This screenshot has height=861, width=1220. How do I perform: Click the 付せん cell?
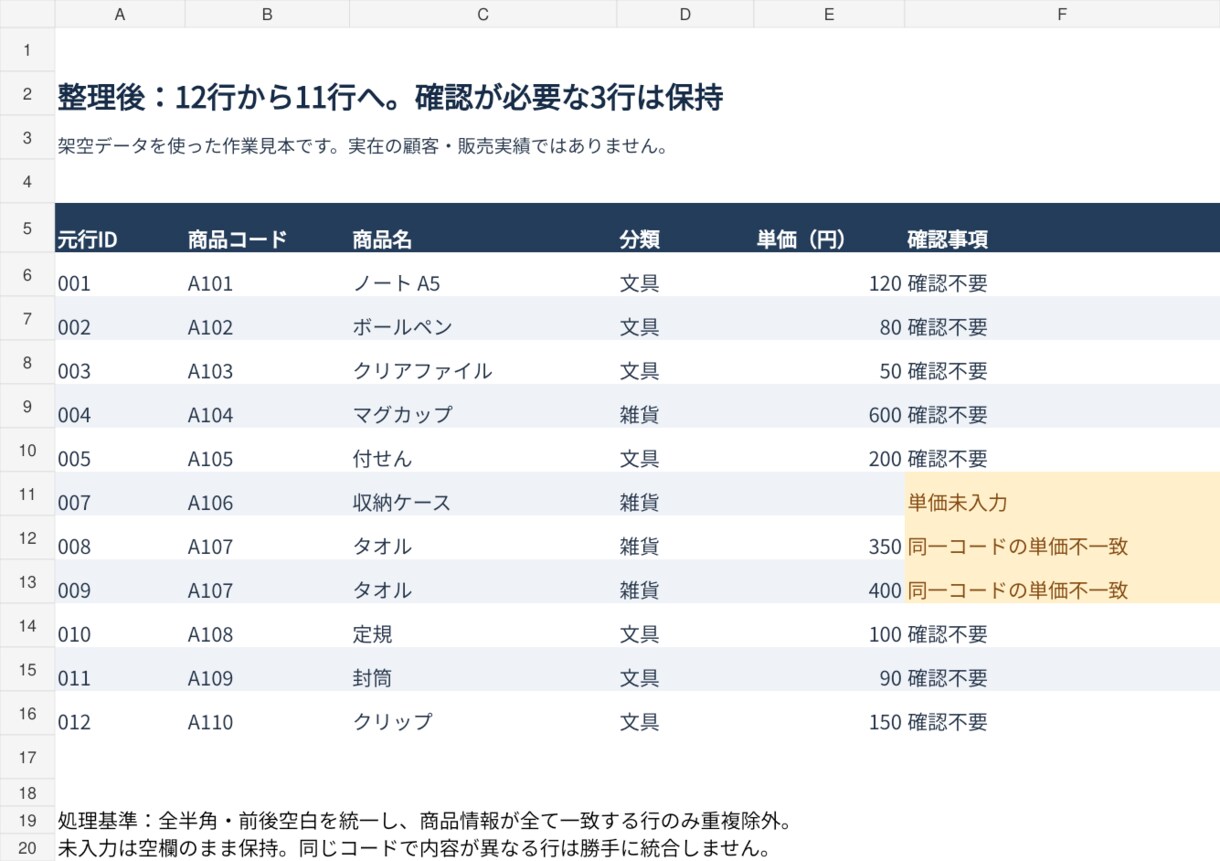click(x=483, y=451)
